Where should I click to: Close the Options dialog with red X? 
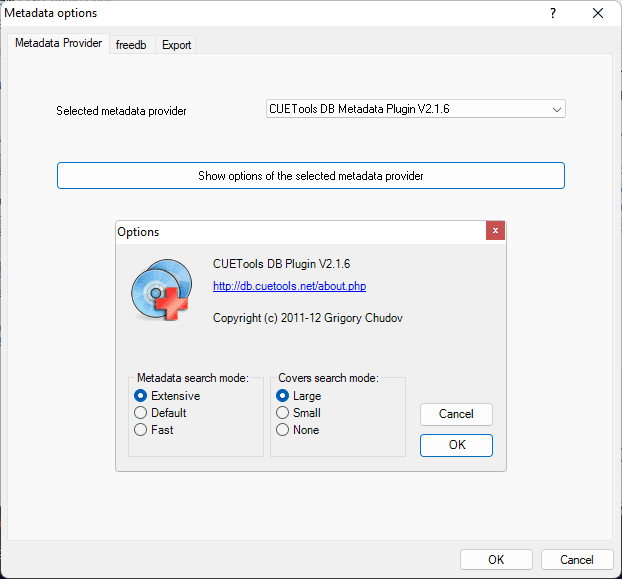tap(495, 231)
